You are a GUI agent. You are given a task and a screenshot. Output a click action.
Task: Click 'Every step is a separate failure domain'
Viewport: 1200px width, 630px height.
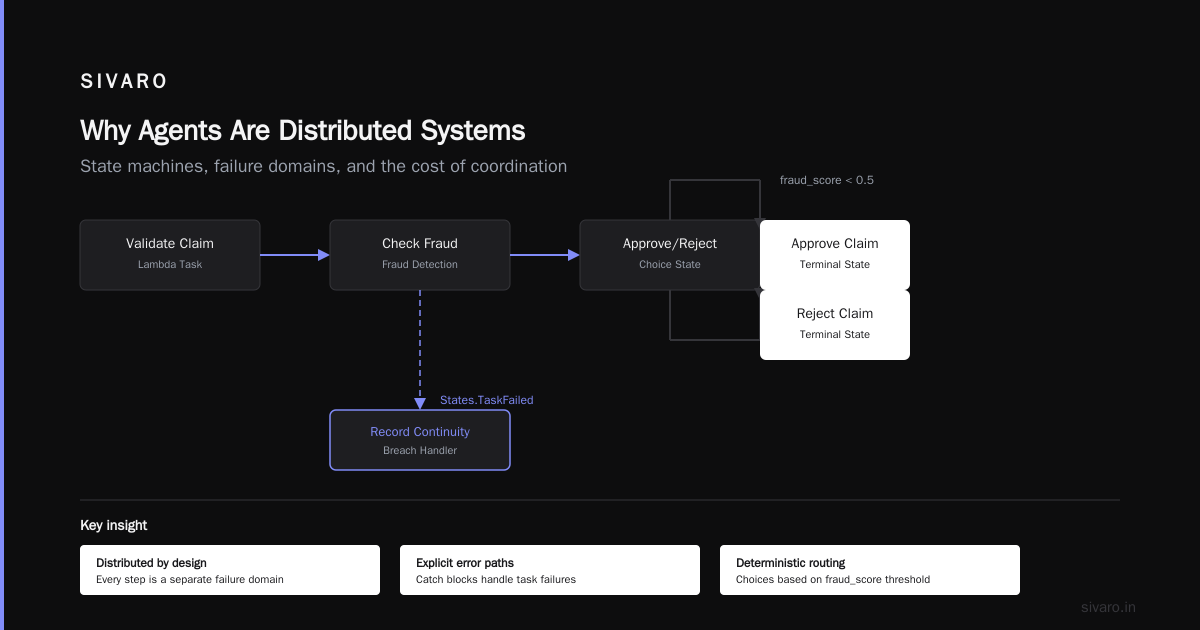(190, 579)
